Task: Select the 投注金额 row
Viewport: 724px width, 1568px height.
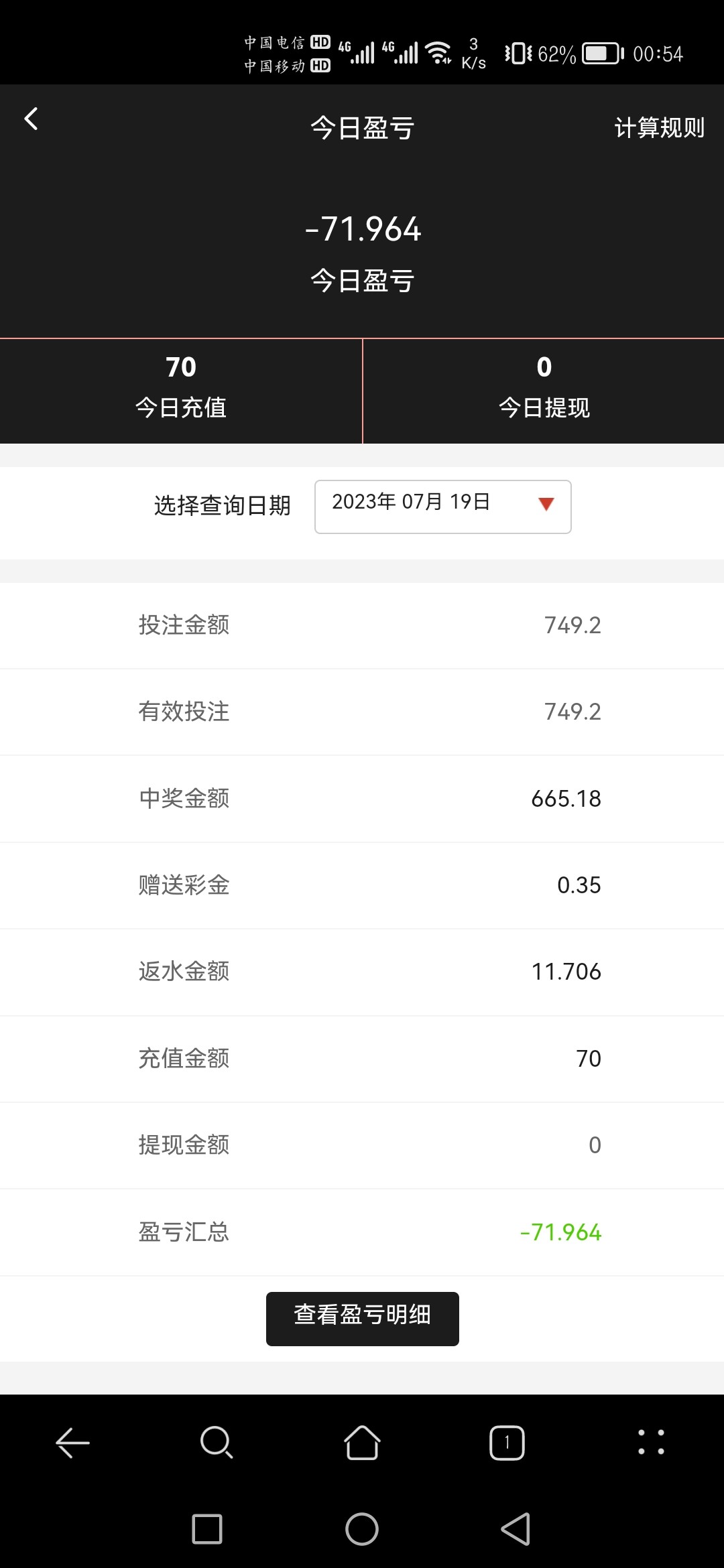Action: 362,625
